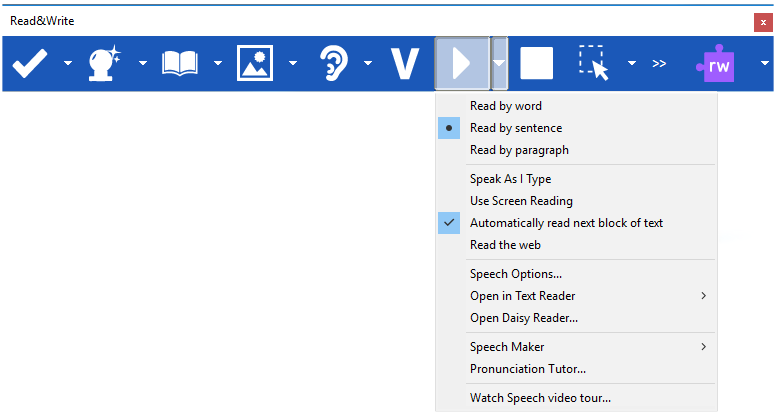Start reading with the Play button

click(462, 63)
